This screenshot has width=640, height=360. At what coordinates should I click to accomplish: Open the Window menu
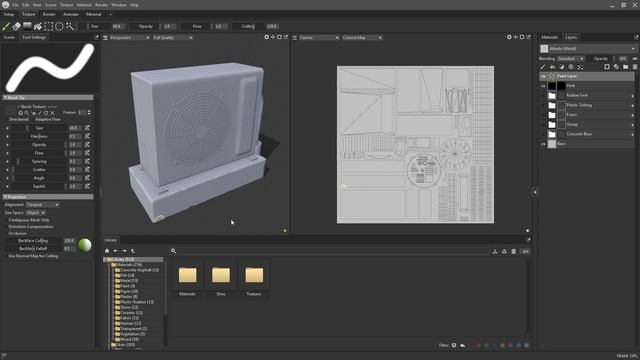(x=119, y=5)
